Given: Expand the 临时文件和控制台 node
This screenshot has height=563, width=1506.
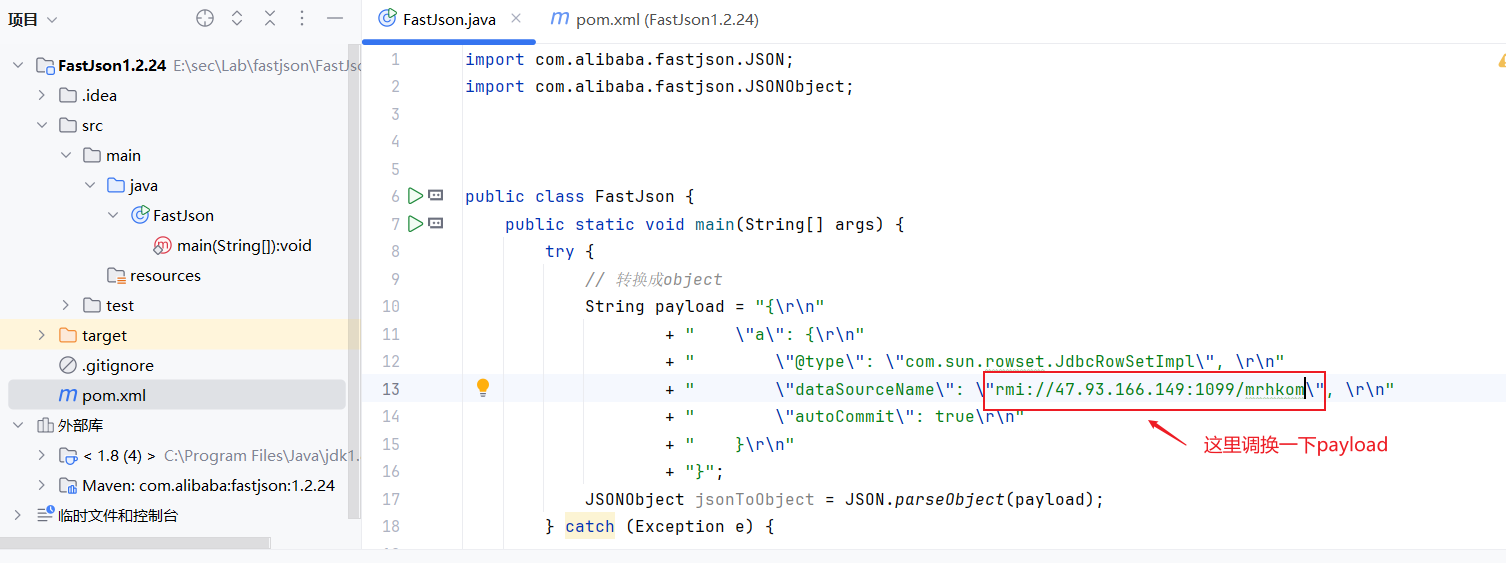Looking at the screenshot, I should [17, 515].
